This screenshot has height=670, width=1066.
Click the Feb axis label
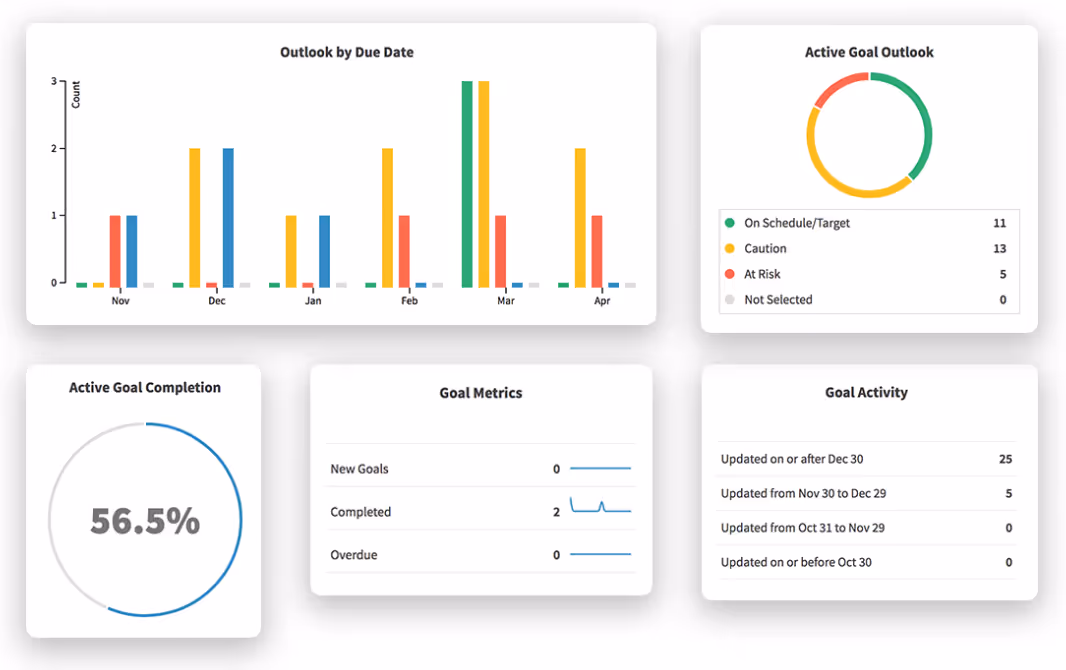pos(409,300)
